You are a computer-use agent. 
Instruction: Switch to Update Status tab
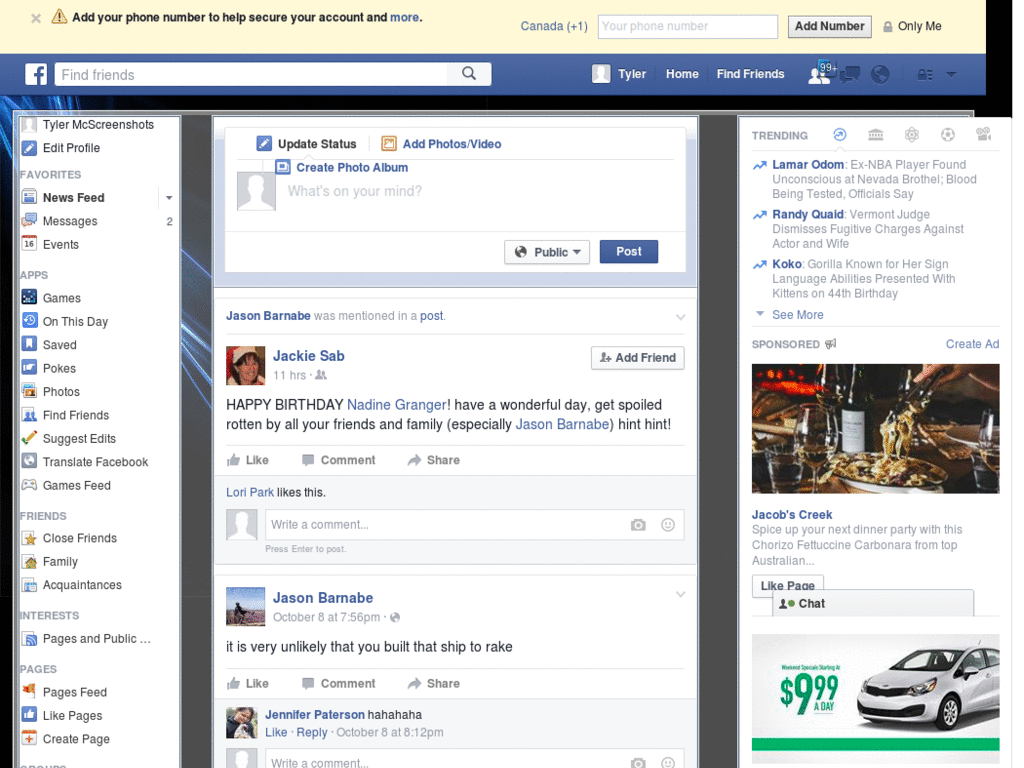pos(306,144)
